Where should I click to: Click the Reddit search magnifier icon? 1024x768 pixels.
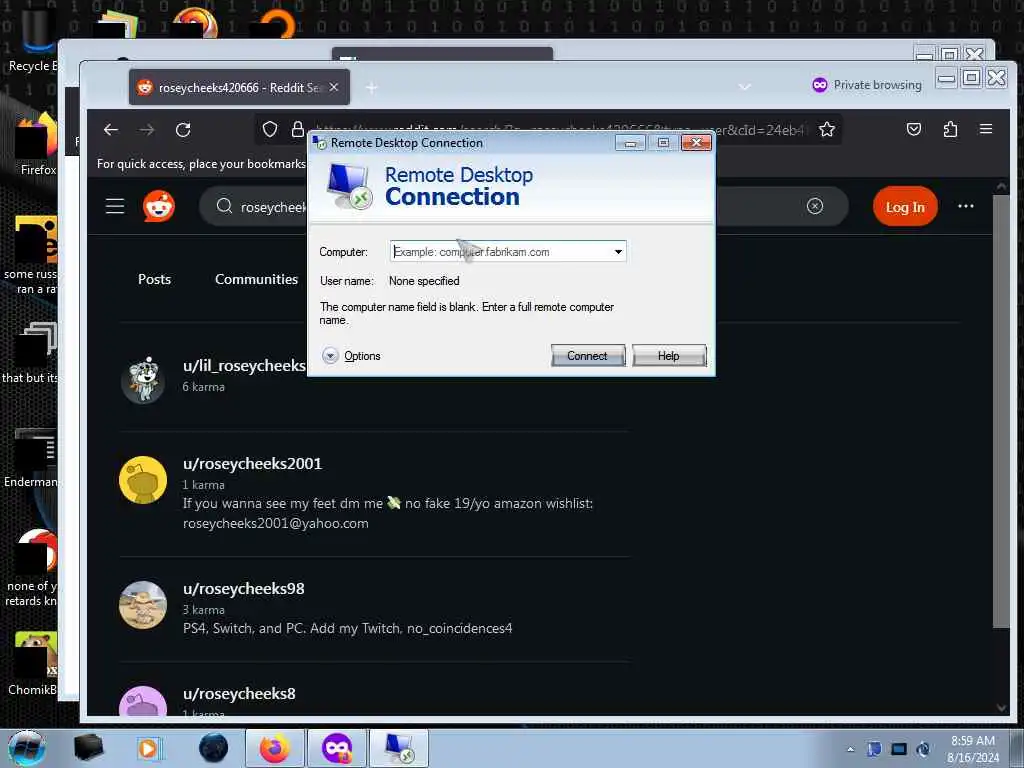coord(224,206)
